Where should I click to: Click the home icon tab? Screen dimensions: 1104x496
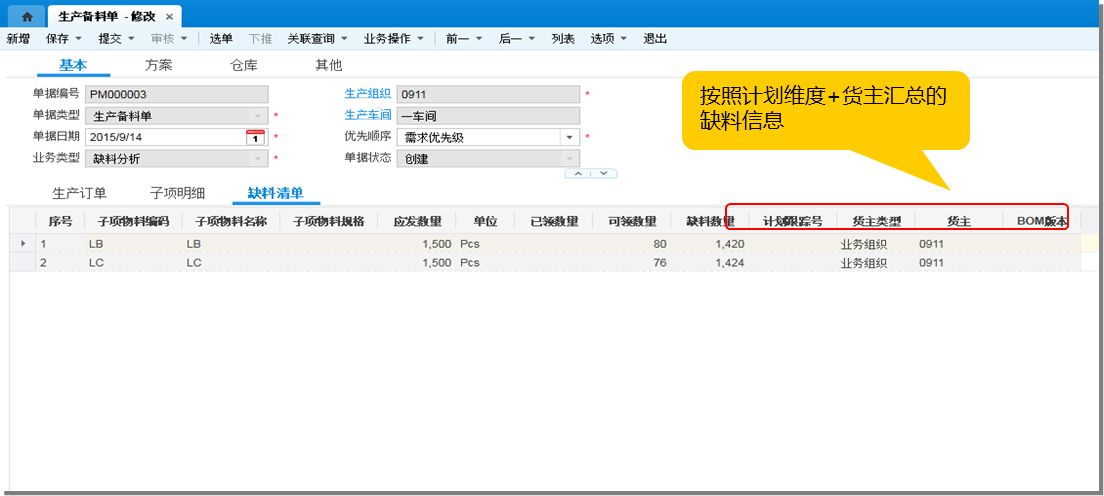[27, 17]
